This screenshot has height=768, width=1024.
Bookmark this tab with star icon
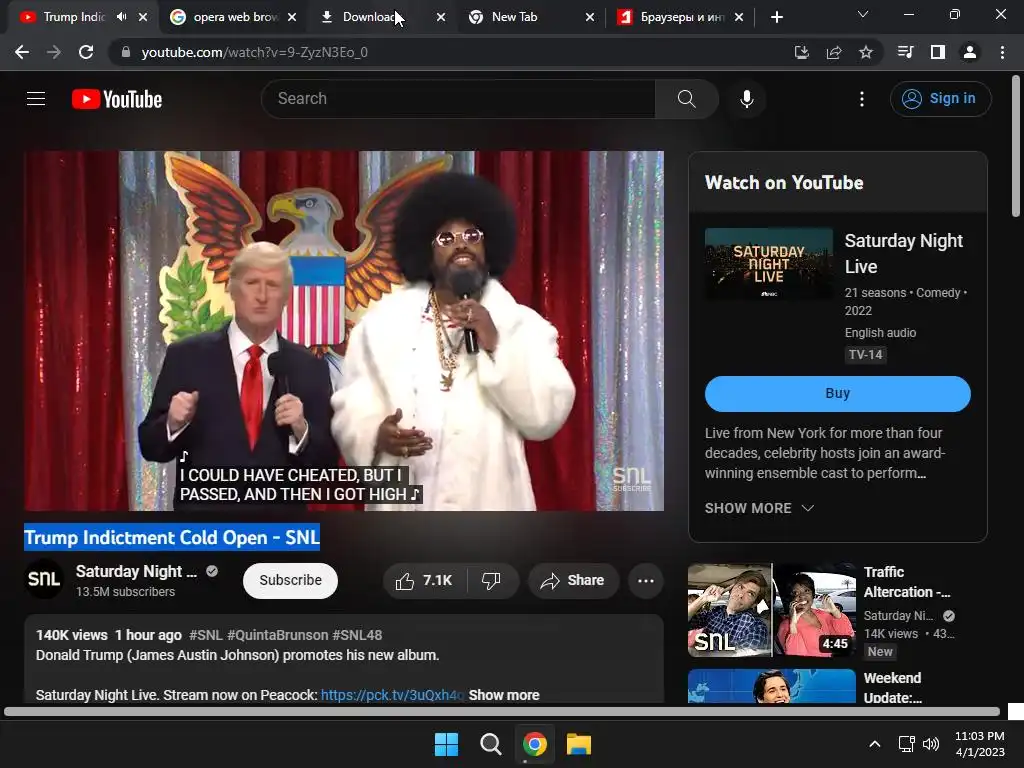coord(866,52)
